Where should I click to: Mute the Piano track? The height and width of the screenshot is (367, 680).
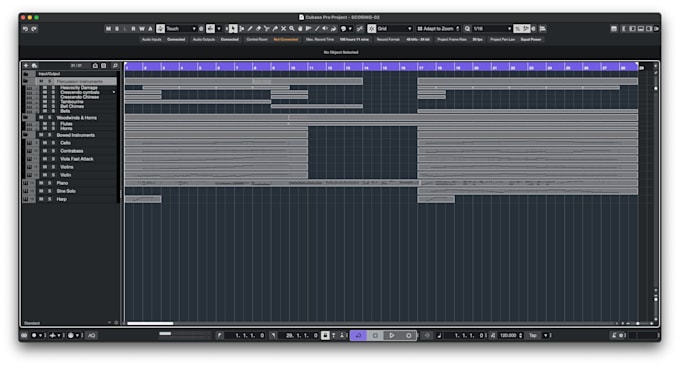[41, 183]
